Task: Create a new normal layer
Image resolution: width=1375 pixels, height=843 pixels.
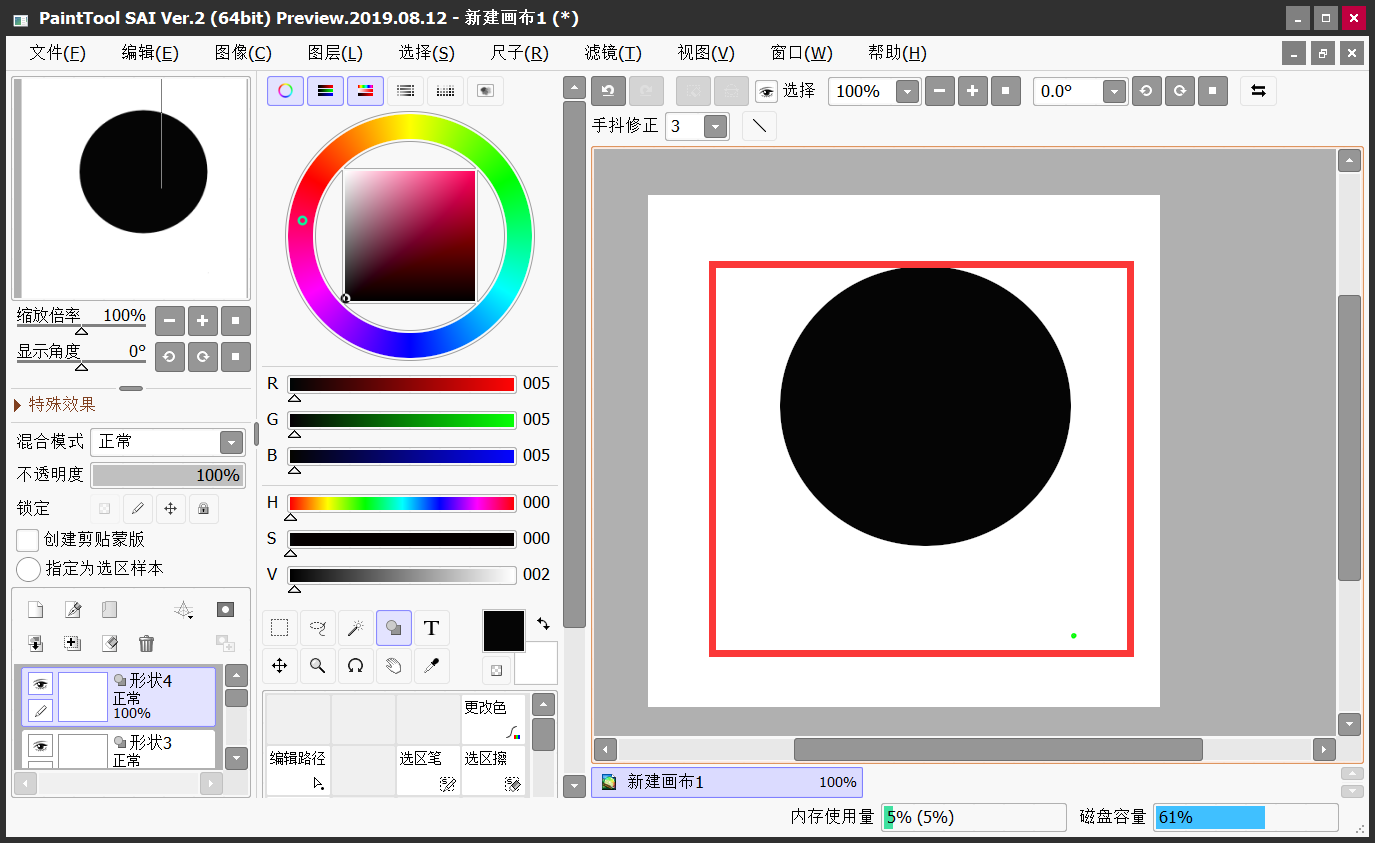Action: [35, 610]
